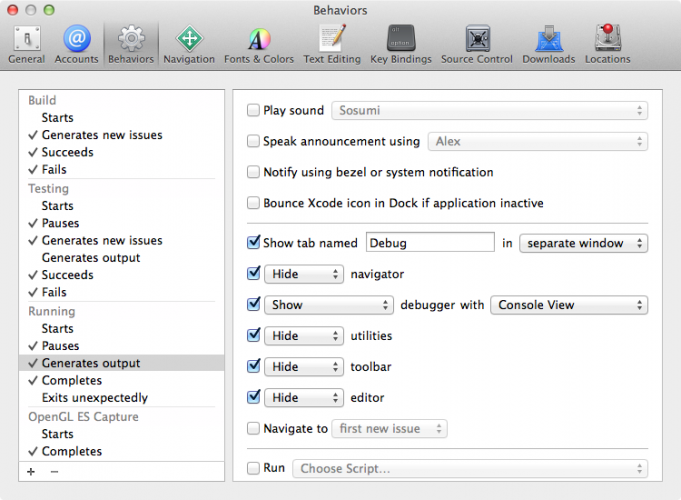This screenshot has width=681, height=500.
Task: Open the separate window dropdown
Action: 583,243
